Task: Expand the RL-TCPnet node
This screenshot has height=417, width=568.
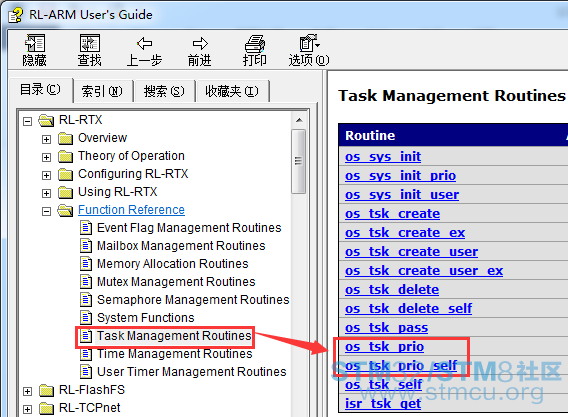Action: (x=28, y=409)
